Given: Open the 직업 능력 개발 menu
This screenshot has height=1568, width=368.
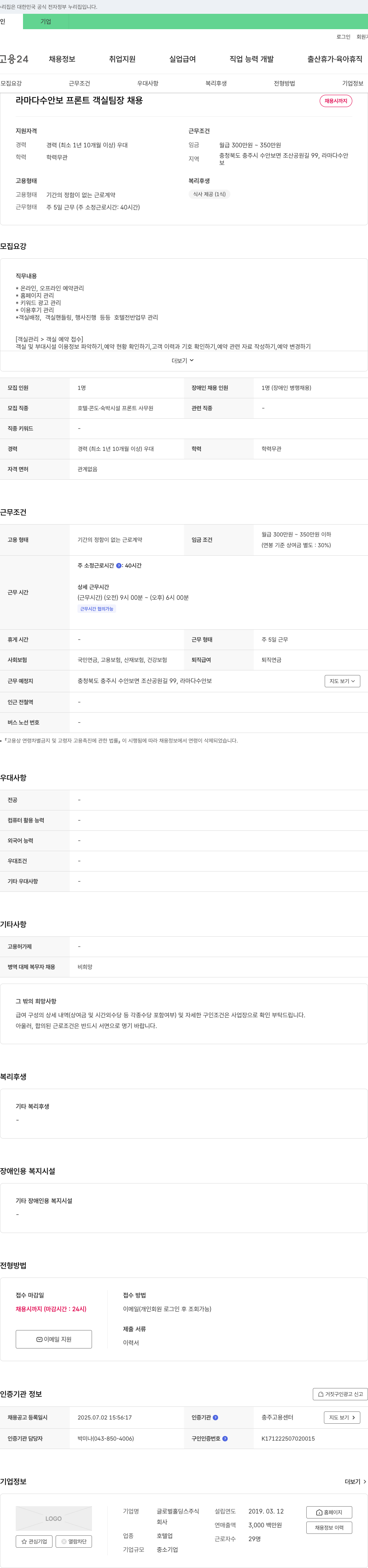Looking at the screenshot, I should coord(251,59).
